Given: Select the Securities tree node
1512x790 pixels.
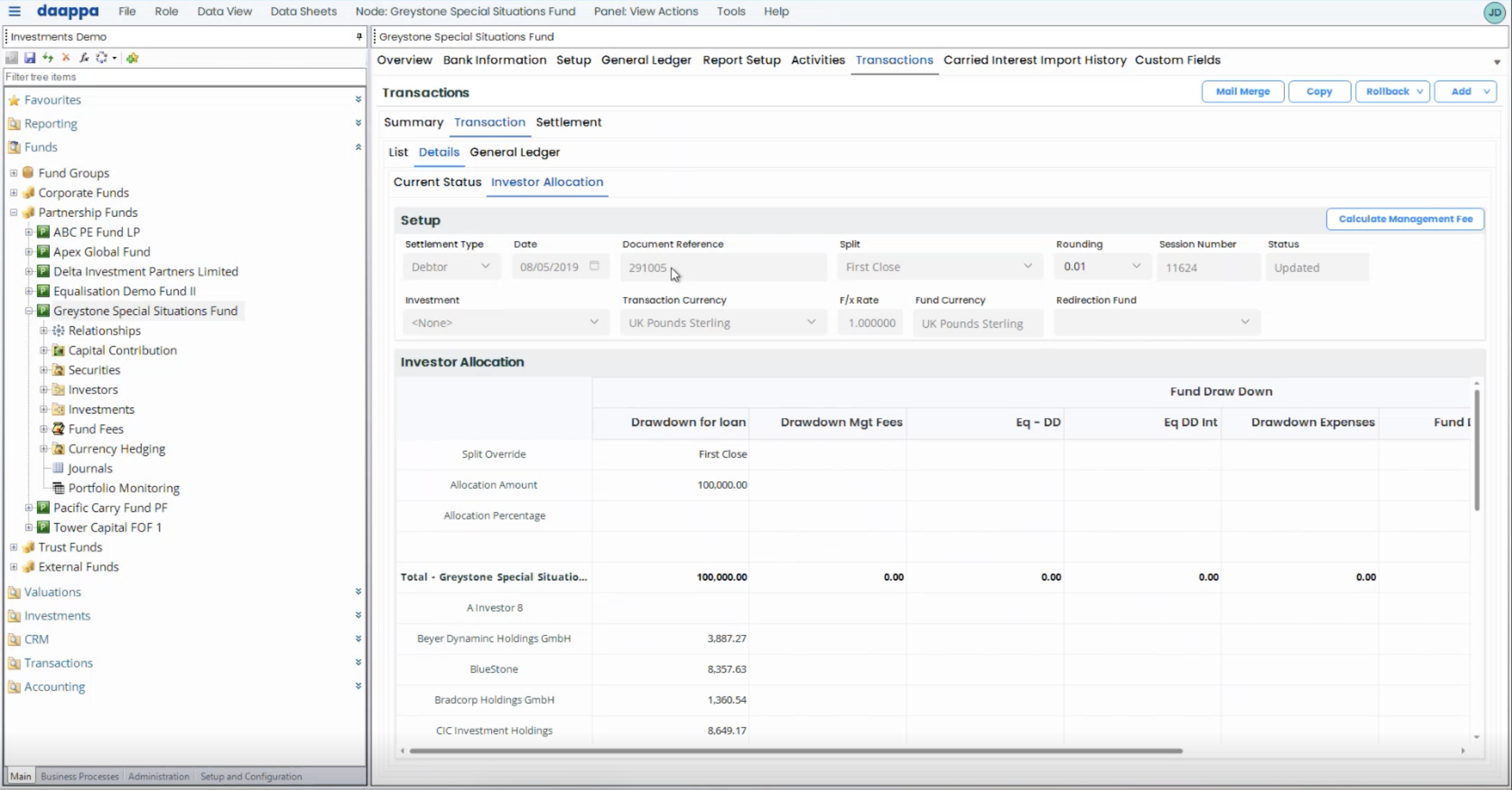Looking at the screenshot, I should click(94, 370).
